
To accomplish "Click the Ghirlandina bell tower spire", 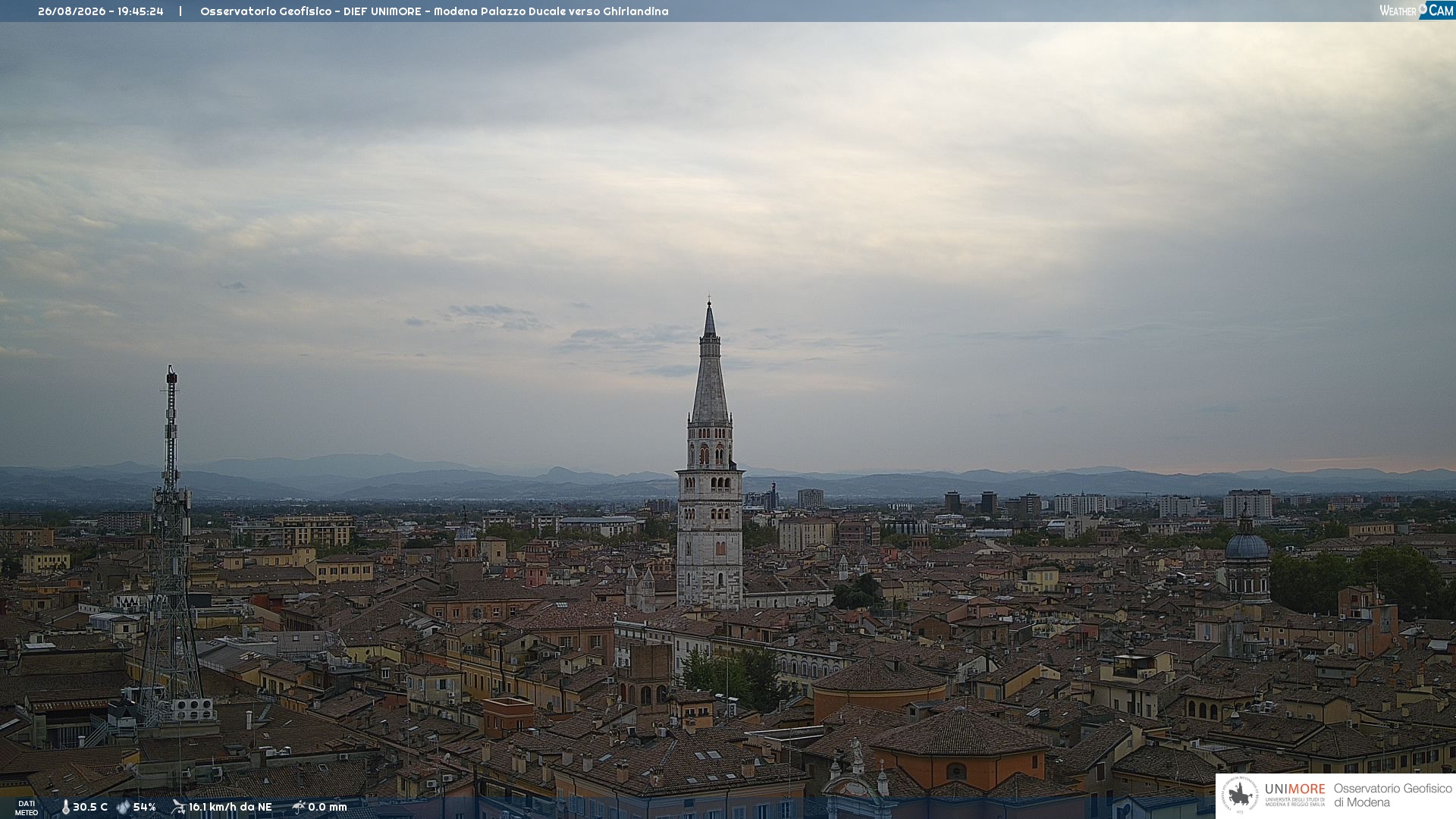I will pos(710,364).
